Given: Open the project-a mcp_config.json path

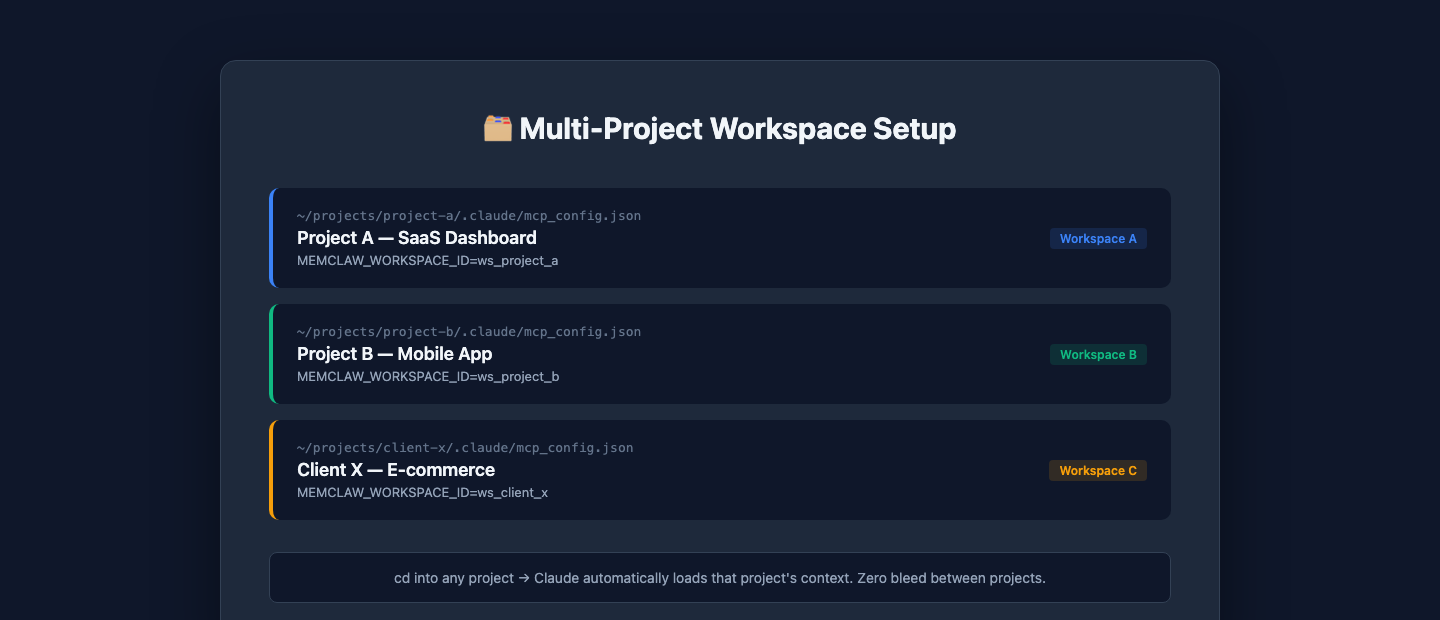Looking at the screenshot, I should 469,216.
